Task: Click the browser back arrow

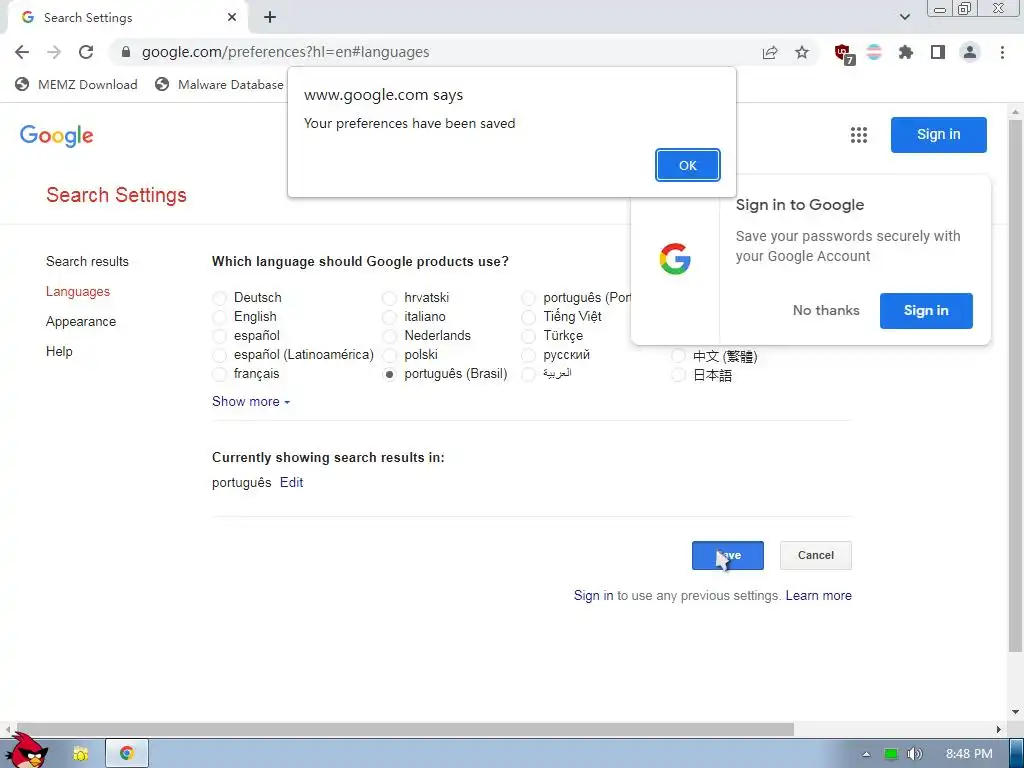Action: (x=22, y=52)
